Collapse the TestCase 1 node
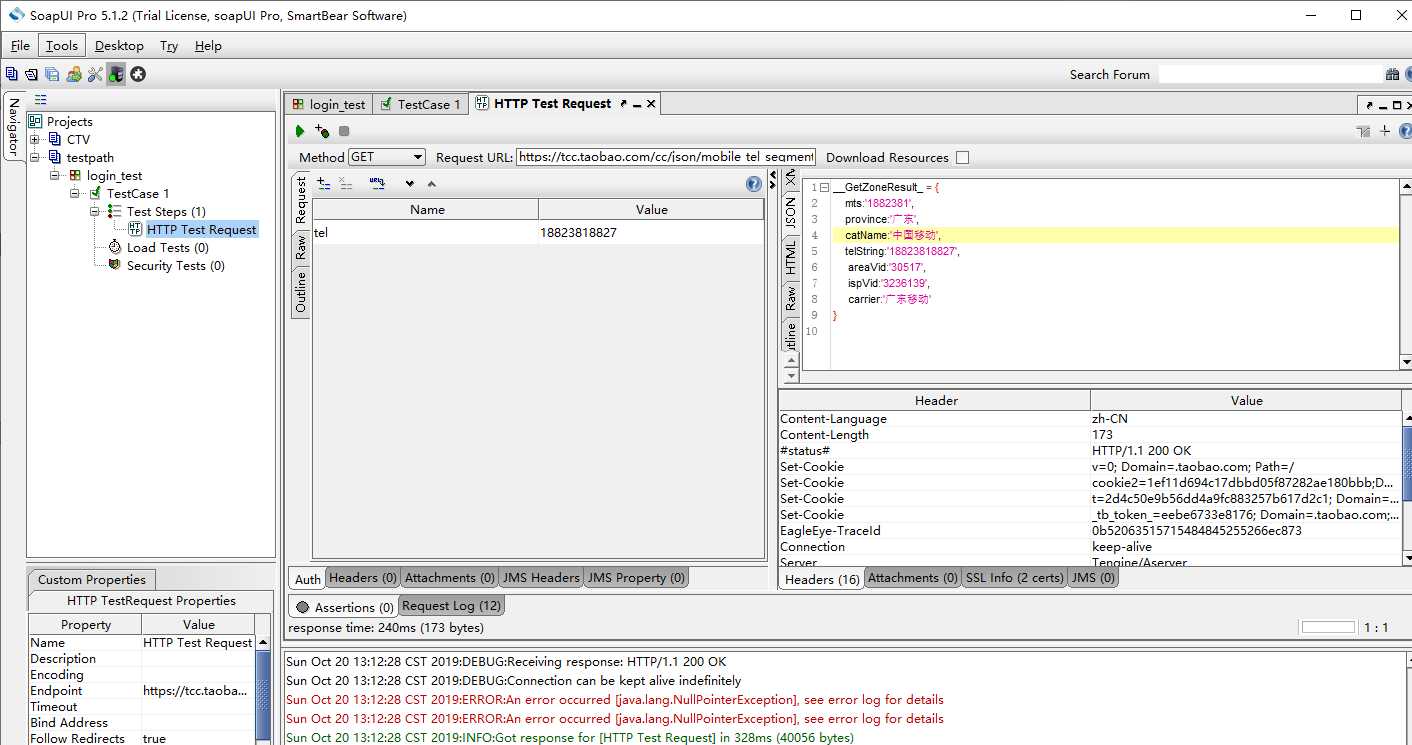This screenshot has width=1412, height=745. point(75,193)
